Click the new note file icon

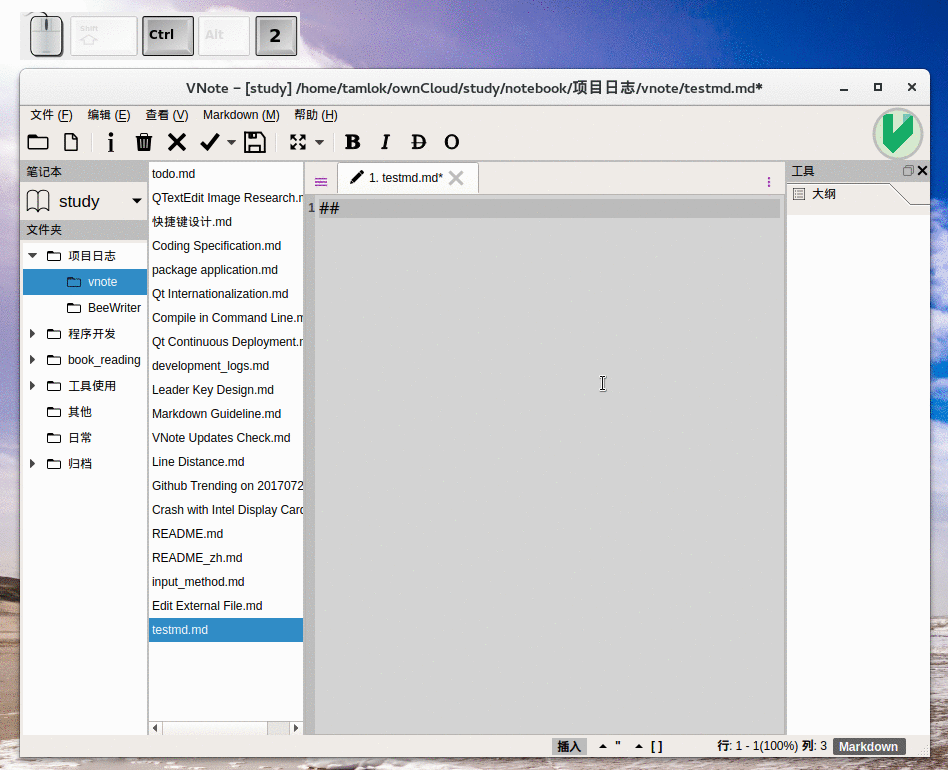tap(71, 142)
